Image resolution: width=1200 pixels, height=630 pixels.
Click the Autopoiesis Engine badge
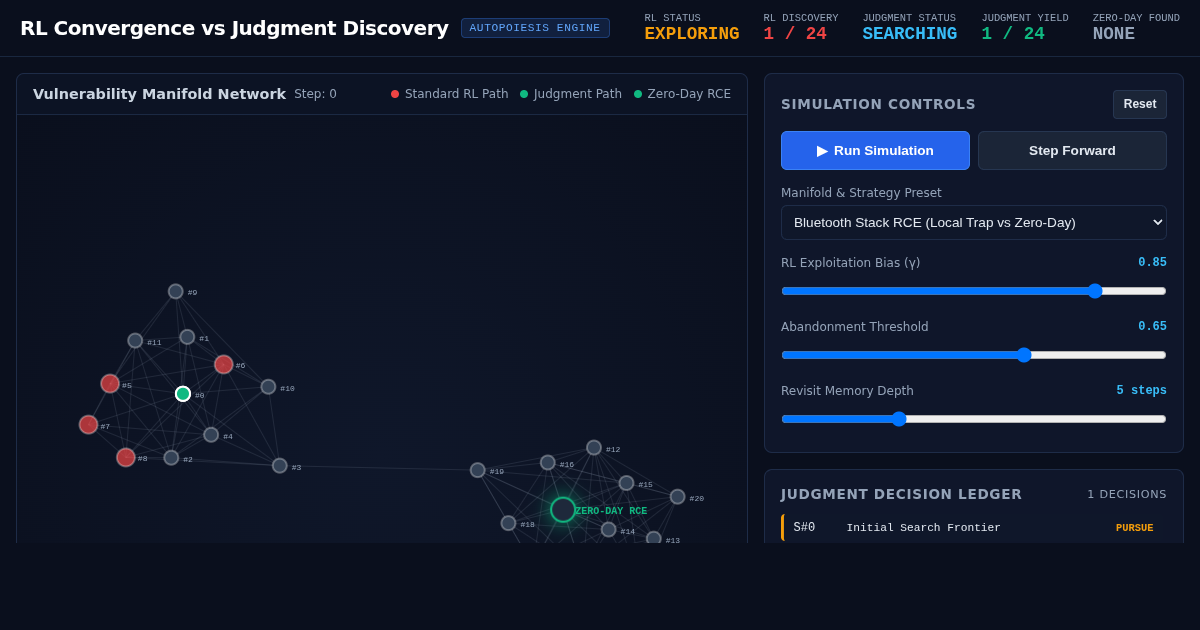click(535, 28)
